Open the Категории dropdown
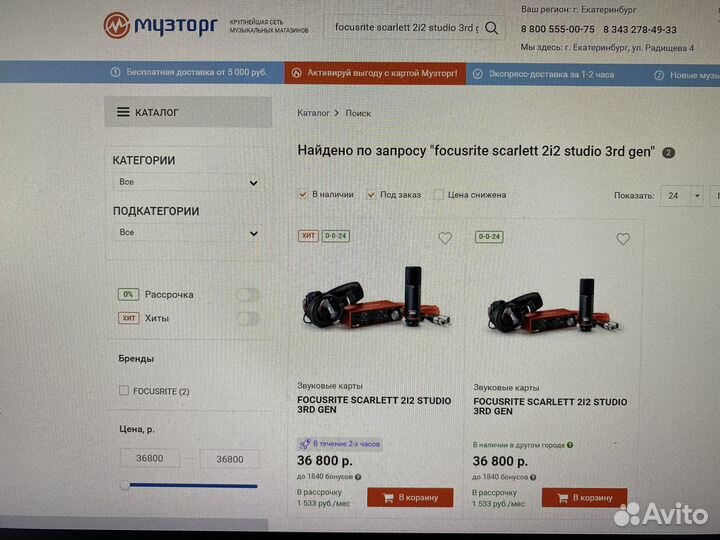720x540 pixels. 188,182
